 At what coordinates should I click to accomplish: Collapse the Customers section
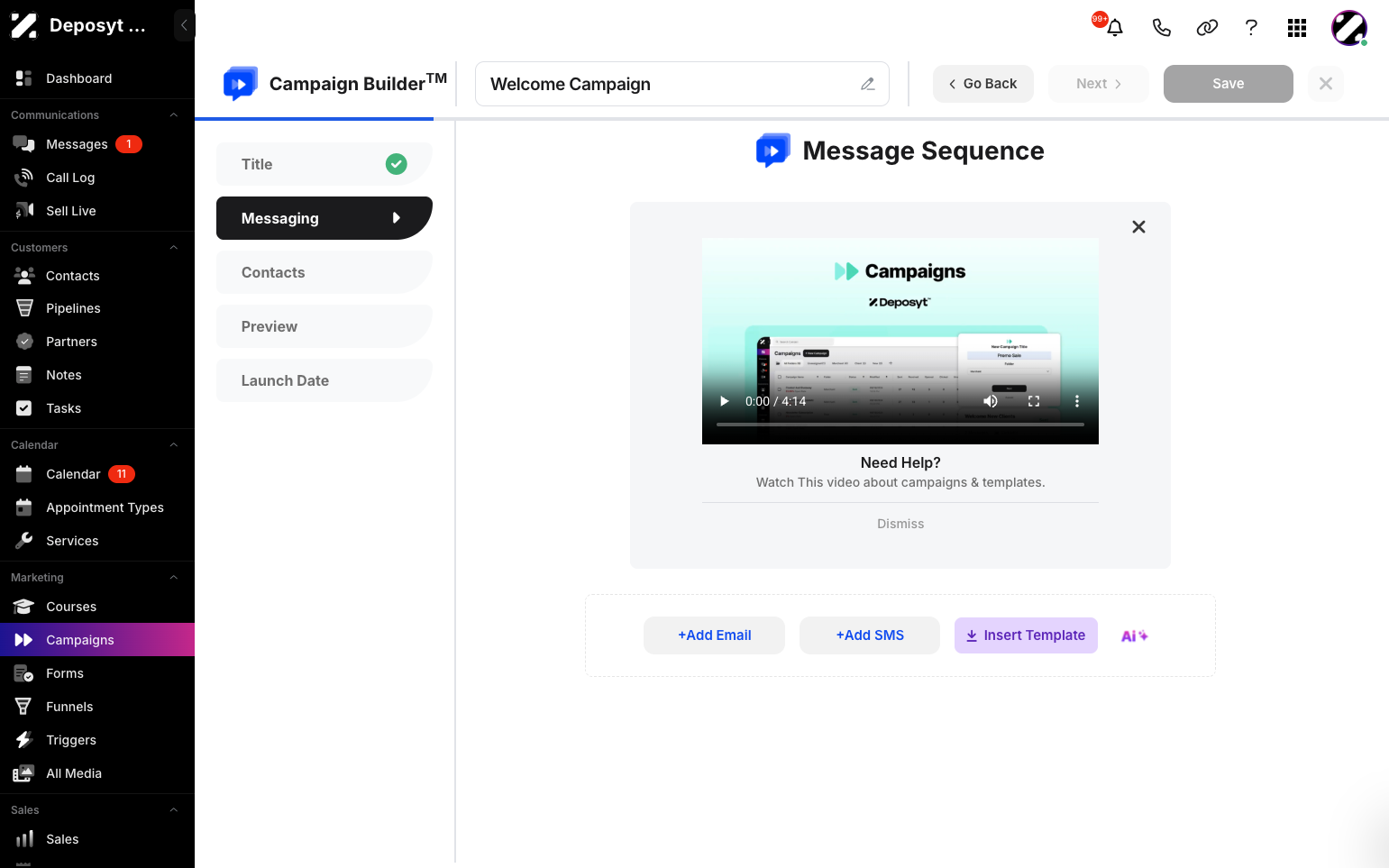click(174, 248)
